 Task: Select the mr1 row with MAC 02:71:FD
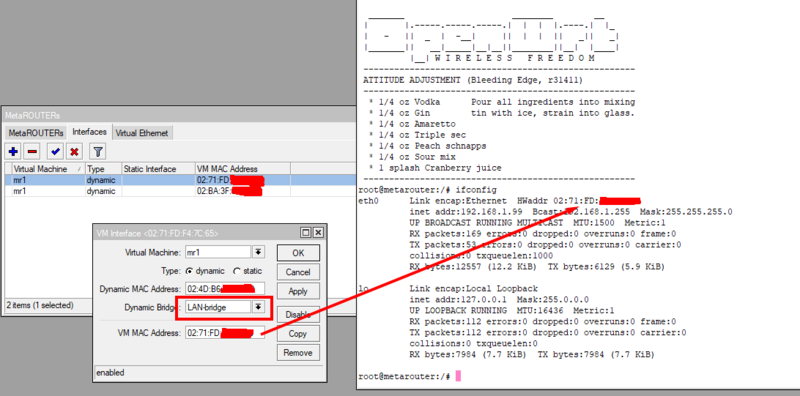click(x=180, y=180)
